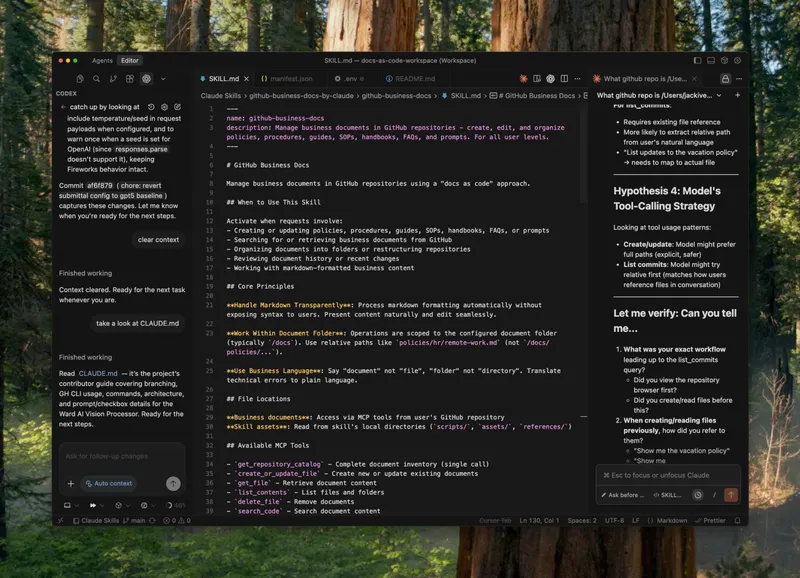Open the ellipsis menu in the editor tab bar
Viewport: 800px width, 578px height.
pyautogui.click(x=578, y=78)
